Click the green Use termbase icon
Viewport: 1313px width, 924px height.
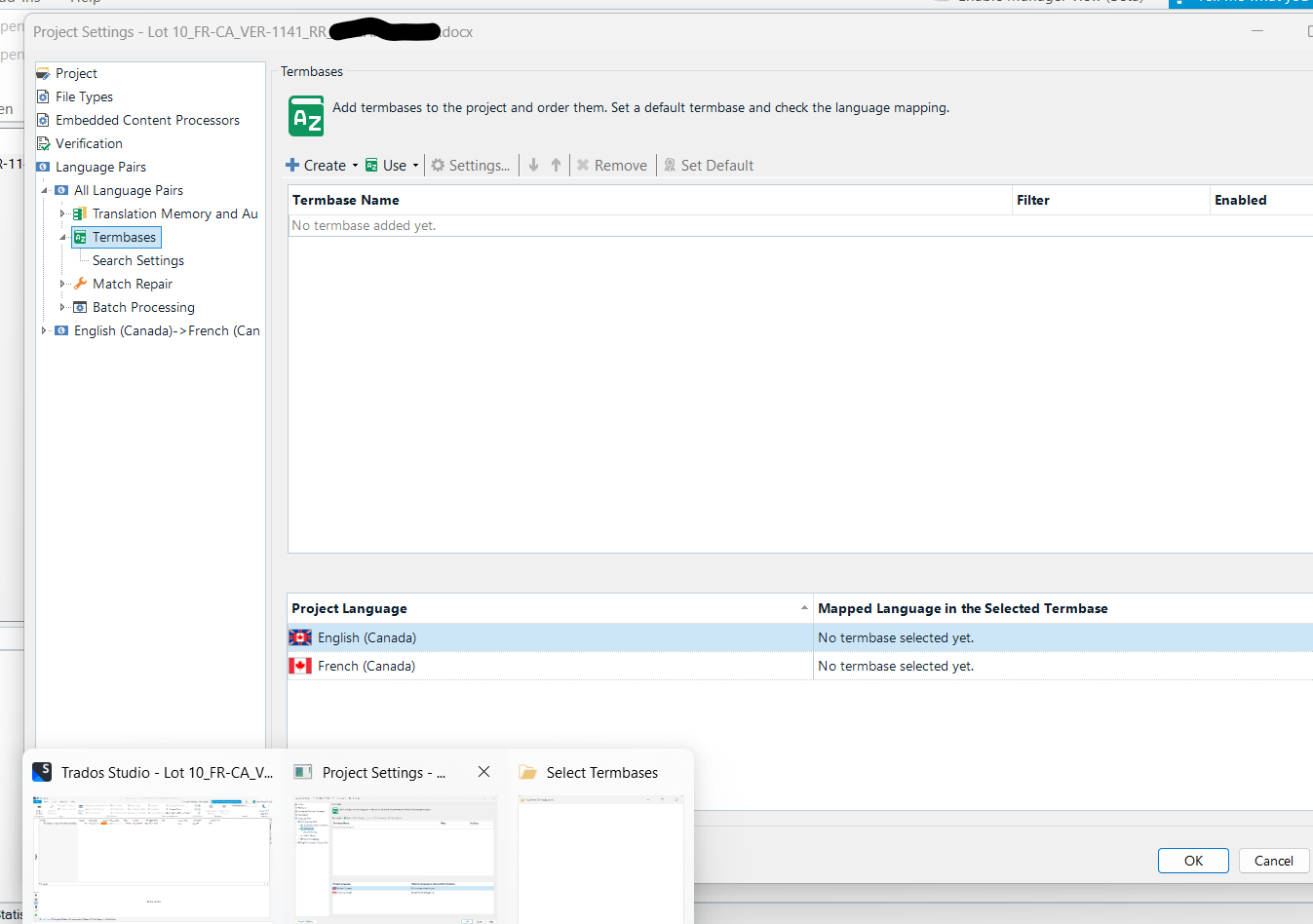click(371, 165)
